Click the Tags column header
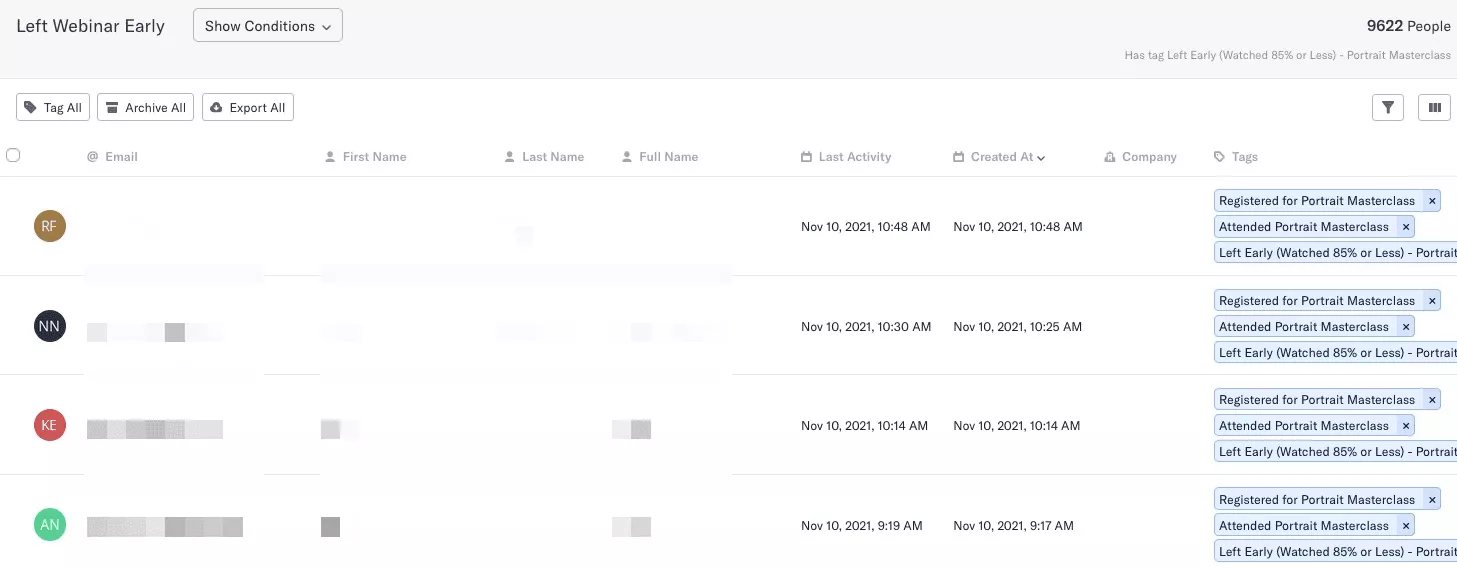Screen dimensions: 1457x568 tap(1244, 157)
